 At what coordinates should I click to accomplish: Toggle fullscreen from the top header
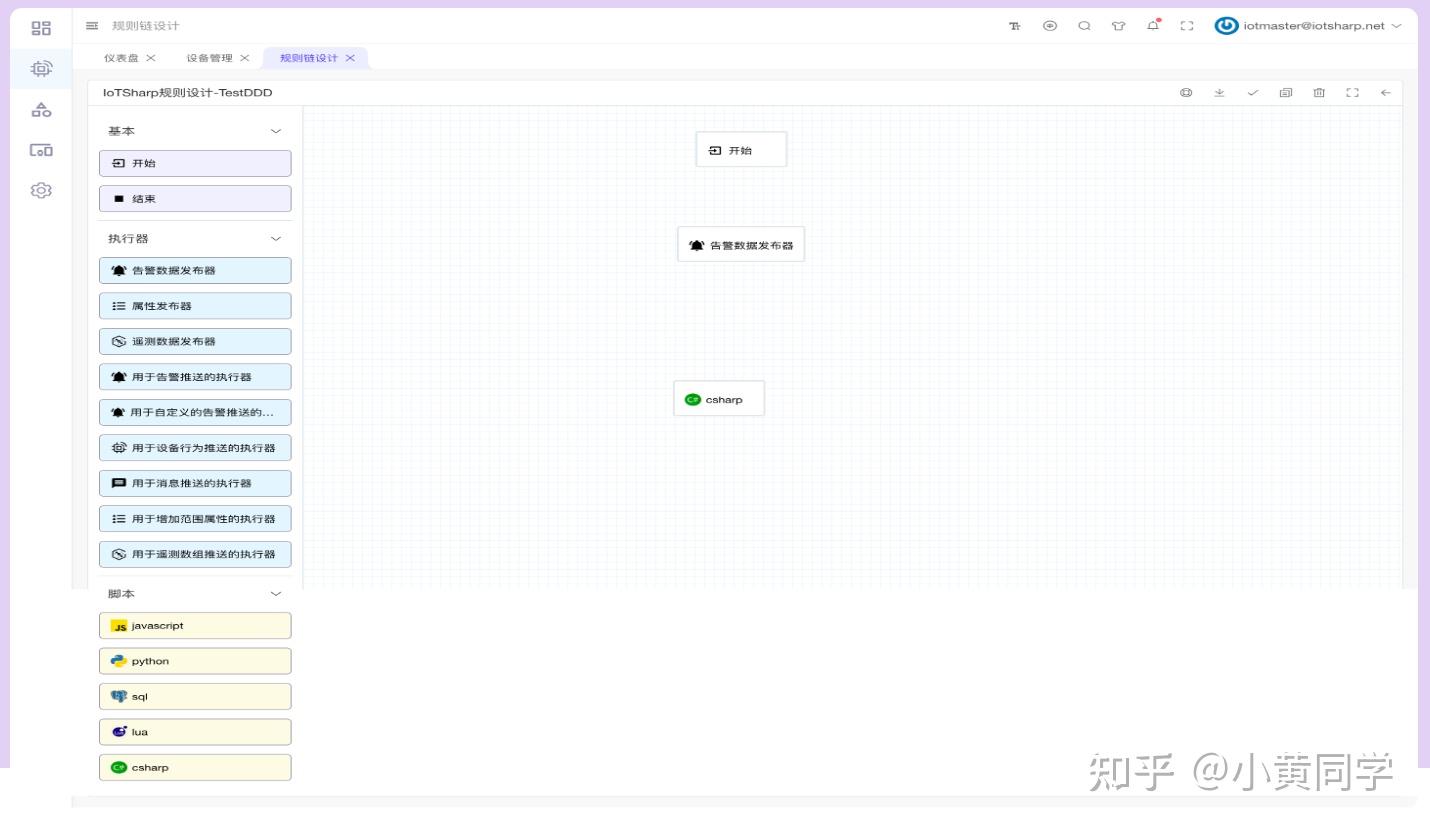tap(1187, 26)
